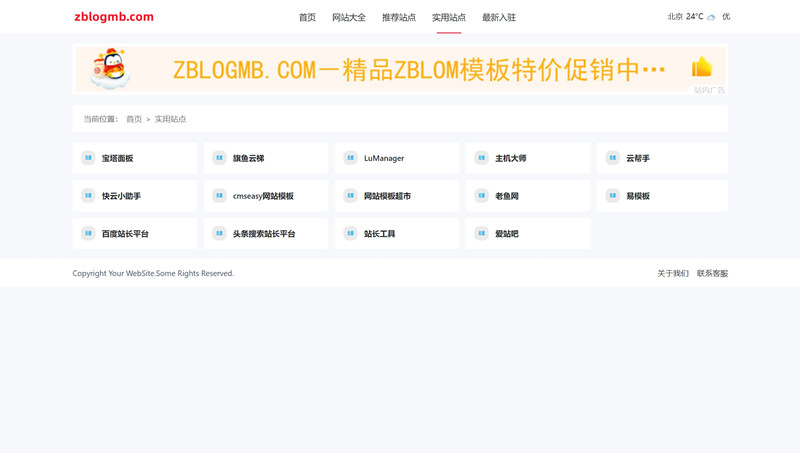Open the 百度站长平台 site link
Screen dimensions: 800x453
pyautogui.click(x=125, y=234)
